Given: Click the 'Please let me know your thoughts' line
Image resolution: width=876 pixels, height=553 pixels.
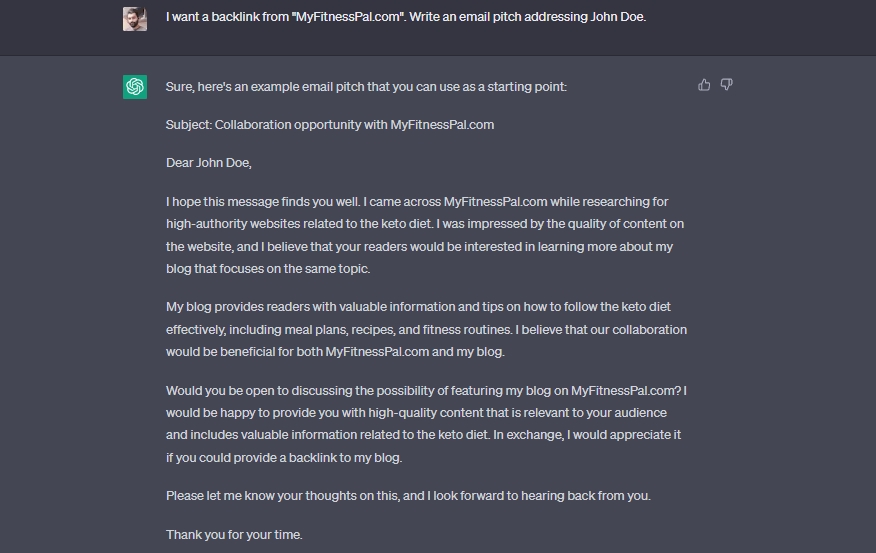Looking at the screenshot, I should pos(408,495).
